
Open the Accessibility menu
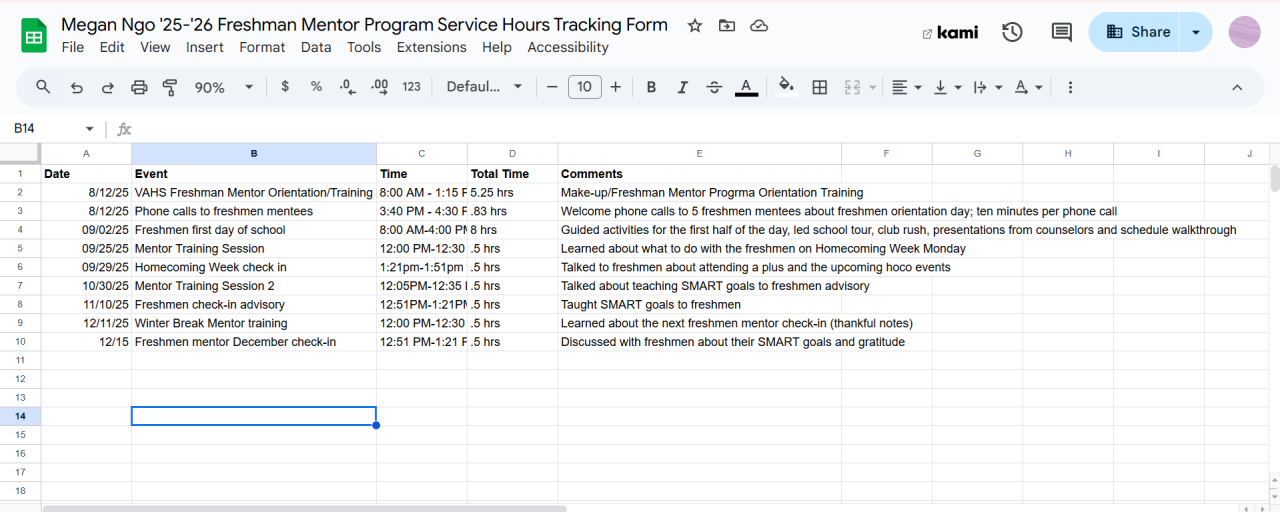[568, 47]
